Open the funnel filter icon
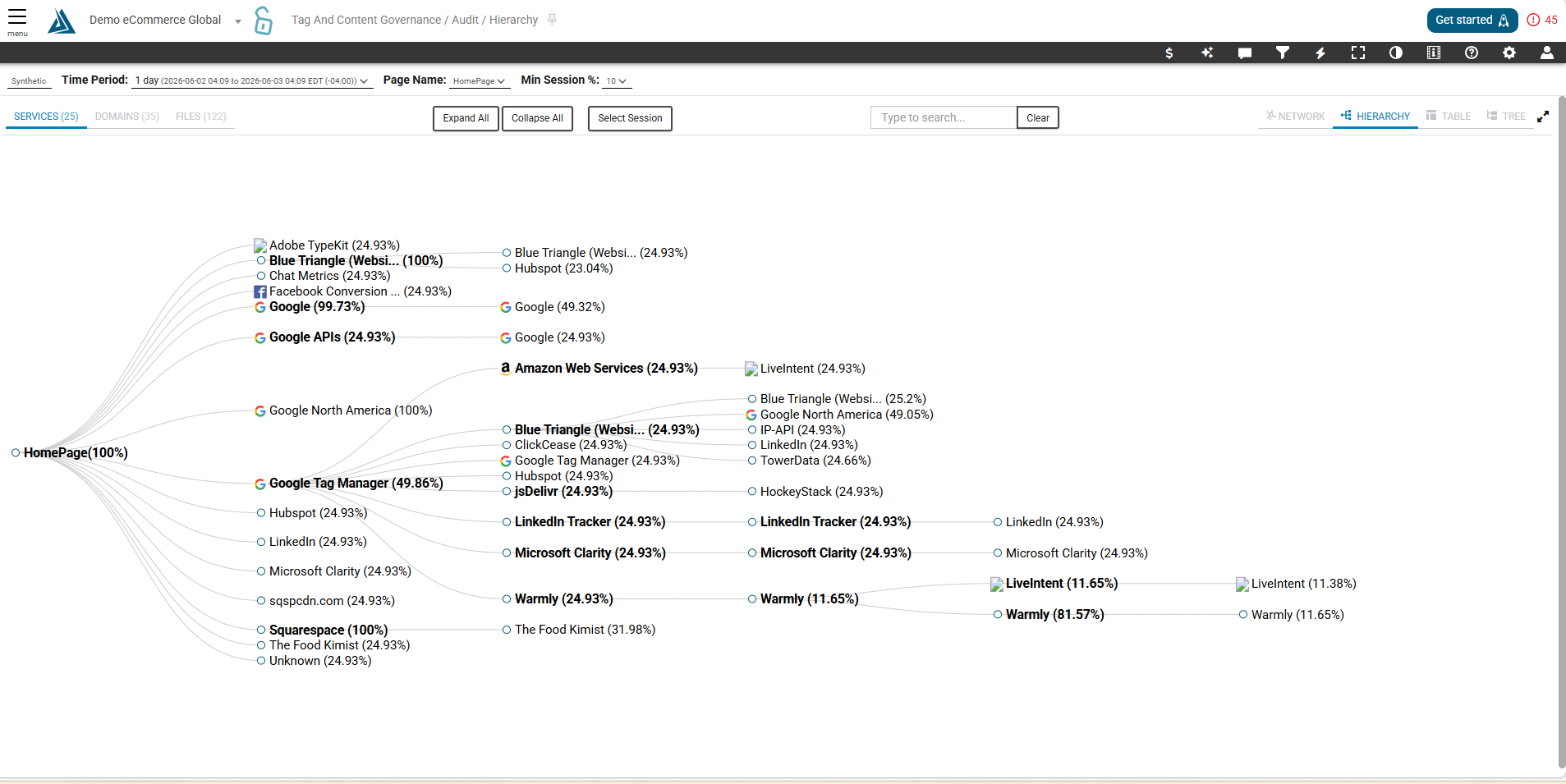Viewport: 1566px width, 784px height. (x=1283, y=53)
